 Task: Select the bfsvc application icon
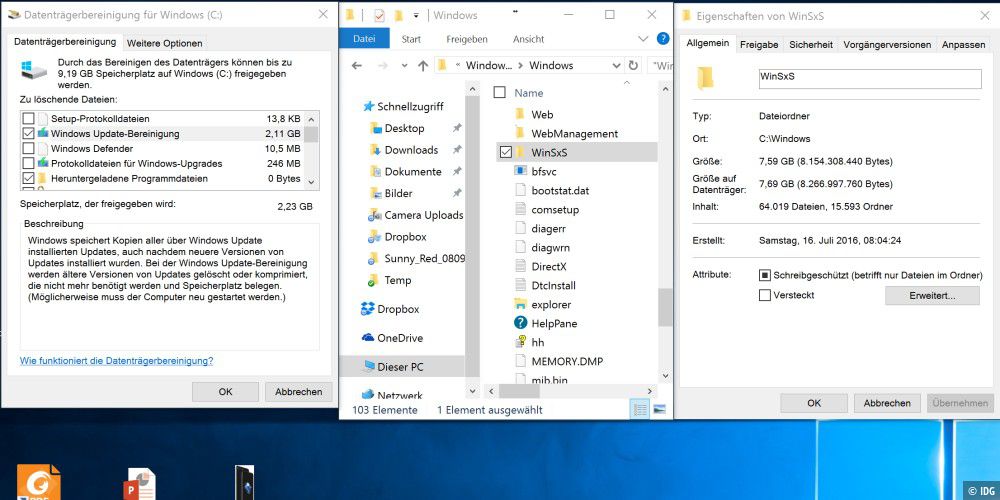tap(520, 171)
